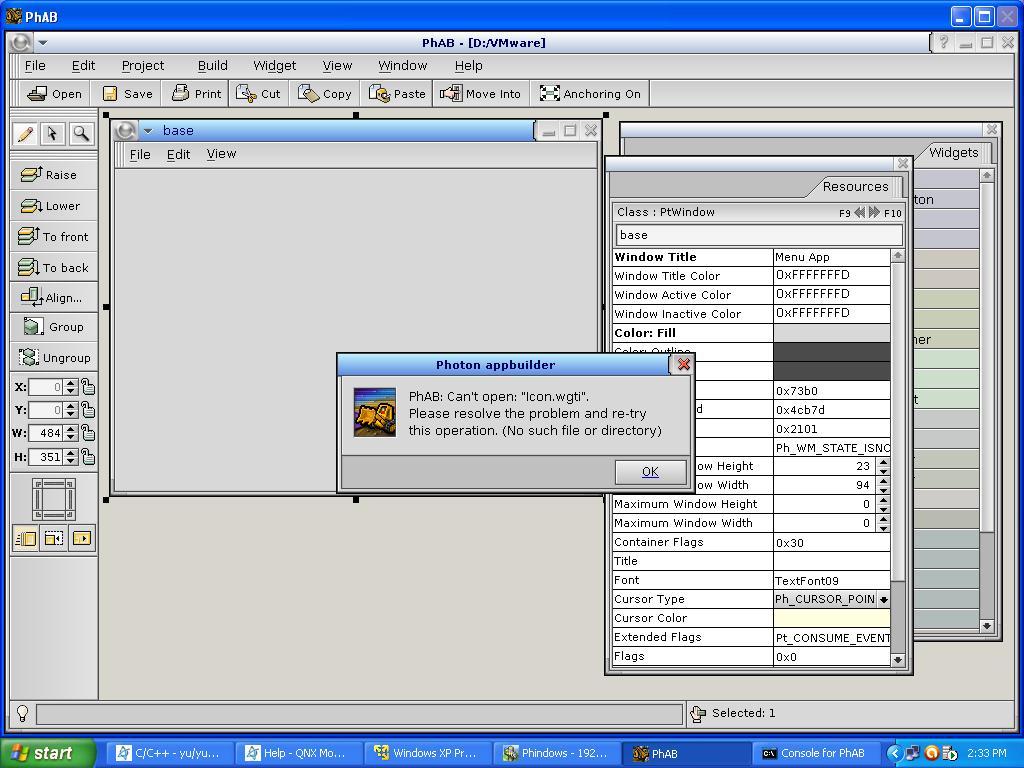This screenshot has width=1024, height=768.
Task: Click the Group widgets icon
Action: tap(34, 327)
